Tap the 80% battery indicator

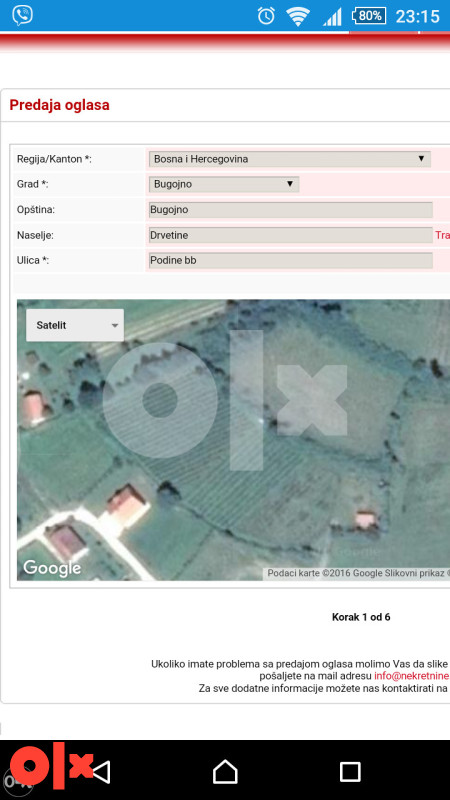pyautogui.click(x=368, y=16)
